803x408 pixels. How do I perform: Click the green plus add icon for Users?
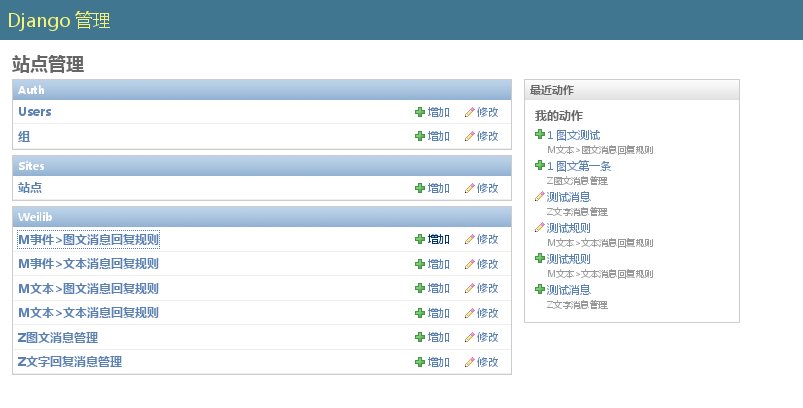(420, 112)
